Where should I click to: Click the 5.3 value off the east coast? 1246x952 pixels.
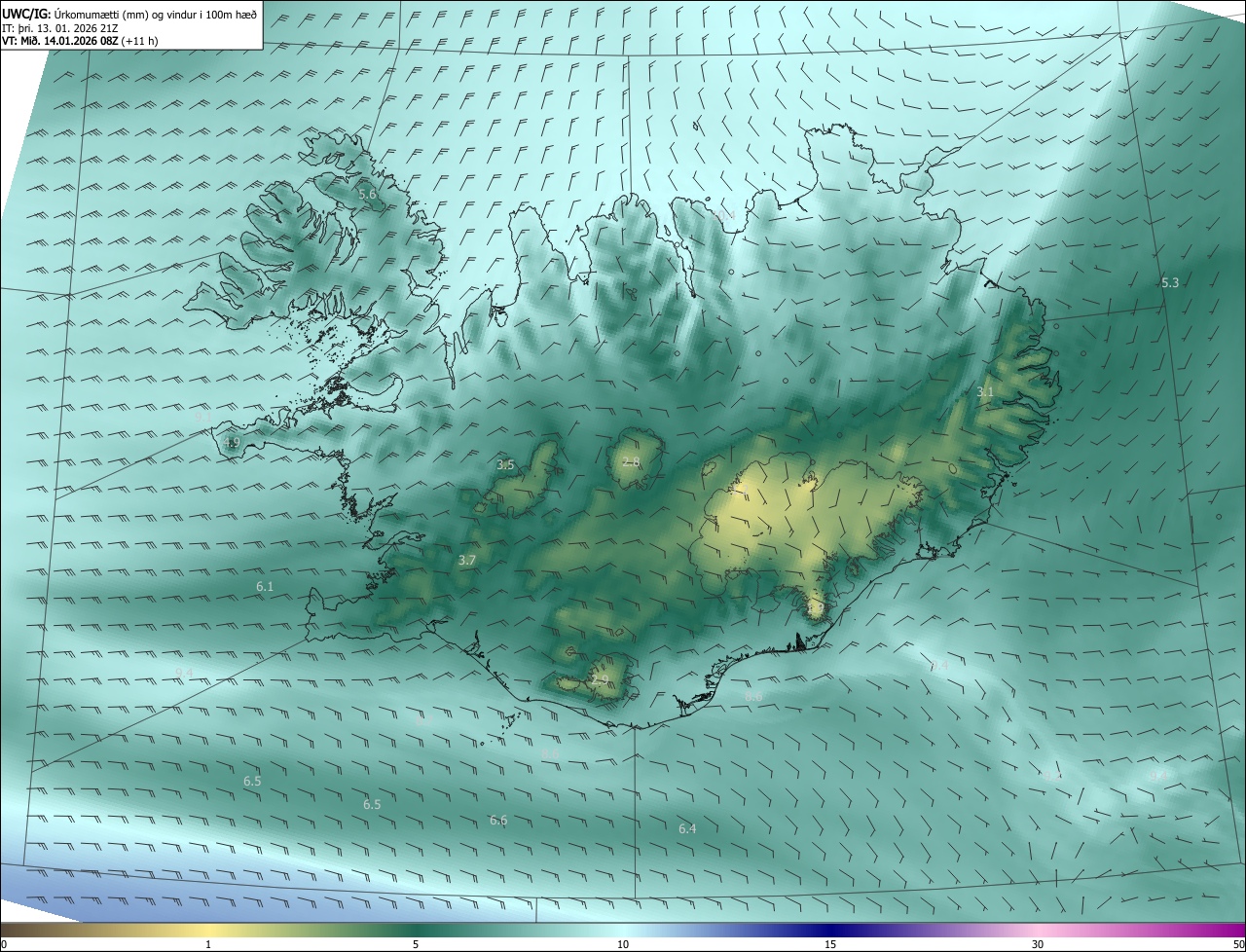click(1170, 283)
